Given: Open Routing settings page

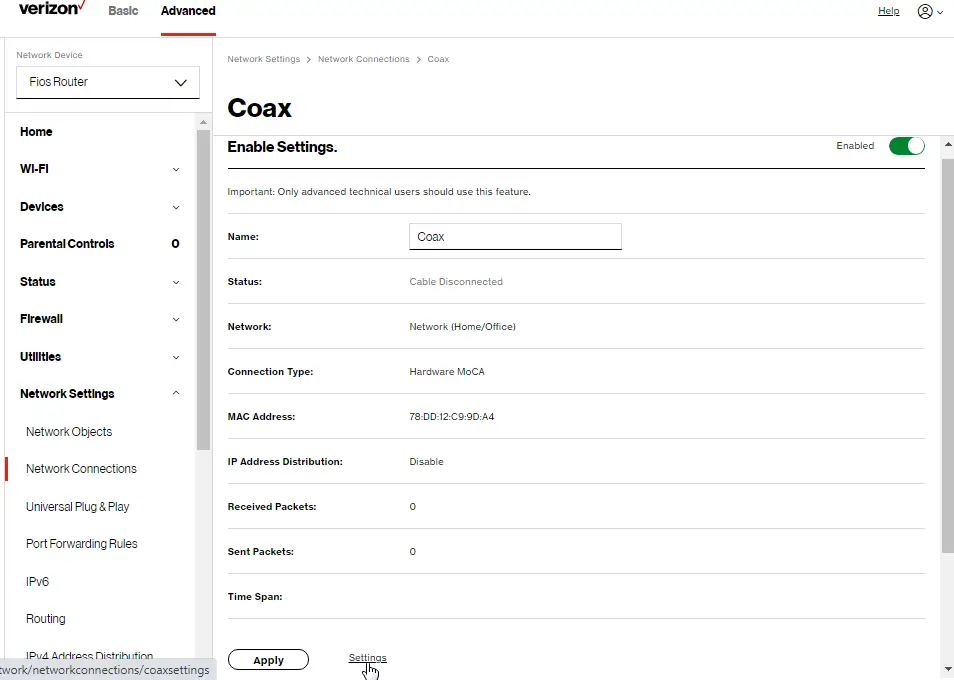Looking at the screenshot, I should tap(45, 618).
